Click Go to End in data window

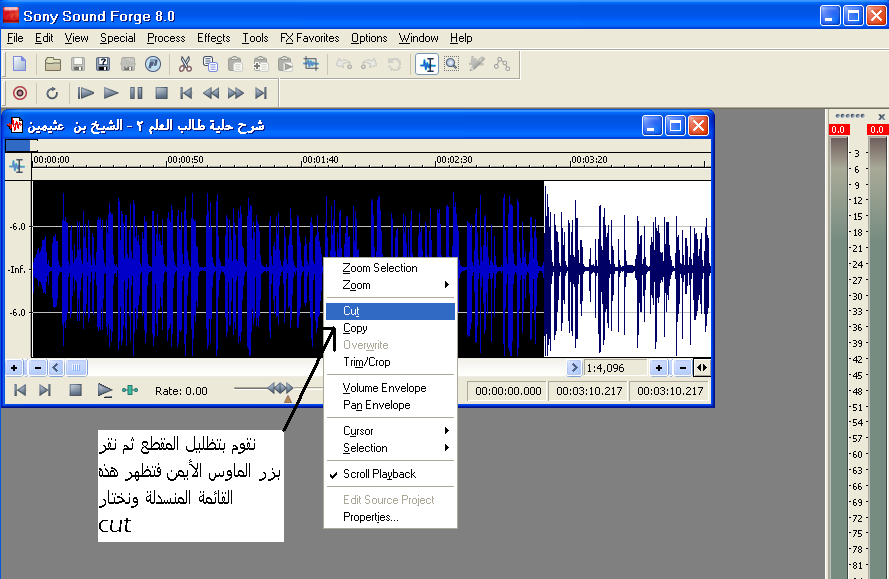[x=45, y=390]
